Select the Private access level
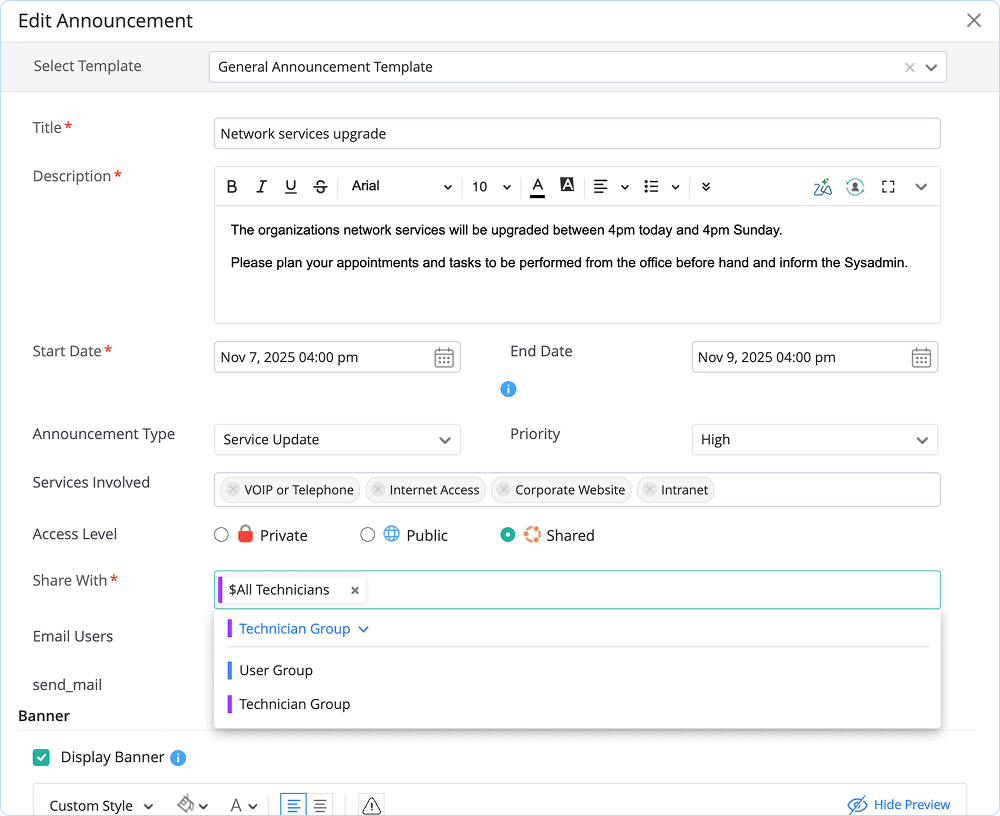Image resolution: width=1000 pixels, height=816 pixels. [221, 534]
